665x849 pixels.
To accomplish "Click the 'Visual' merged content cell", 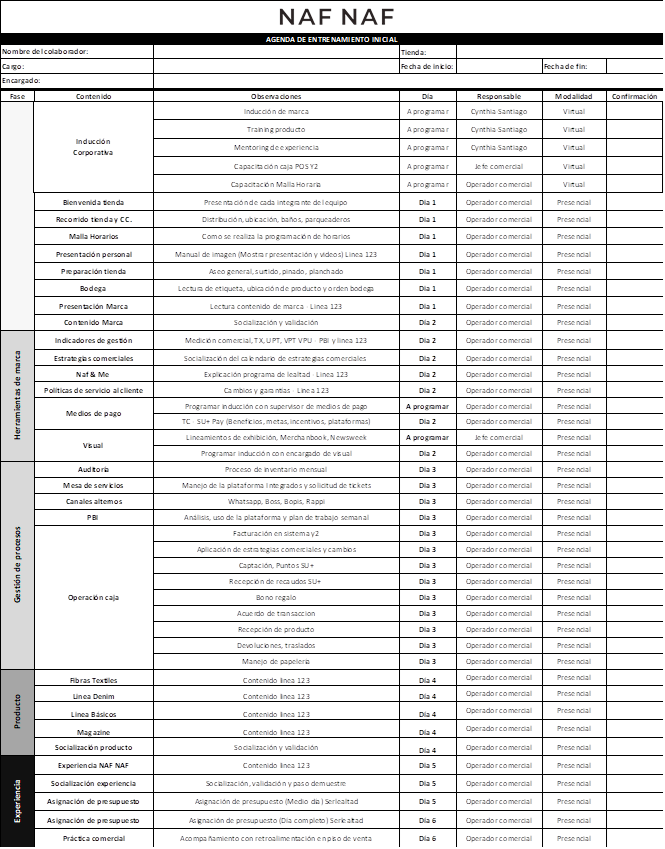I will click(x=94, y=446).
